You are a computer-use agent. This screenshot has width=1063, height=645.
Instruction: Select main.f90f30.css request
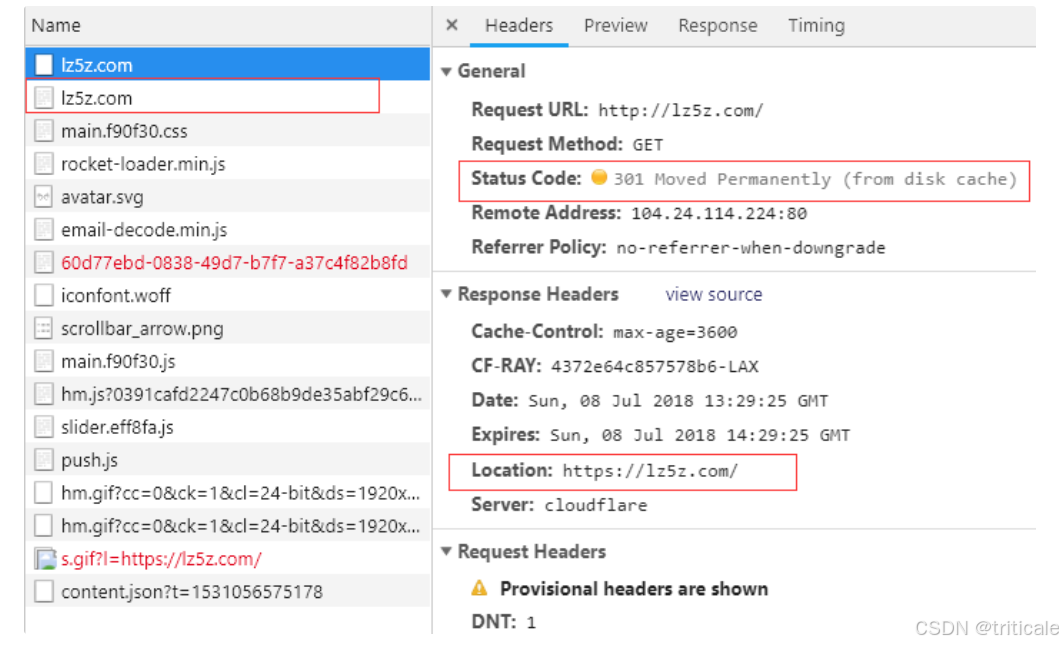point(228,130)
